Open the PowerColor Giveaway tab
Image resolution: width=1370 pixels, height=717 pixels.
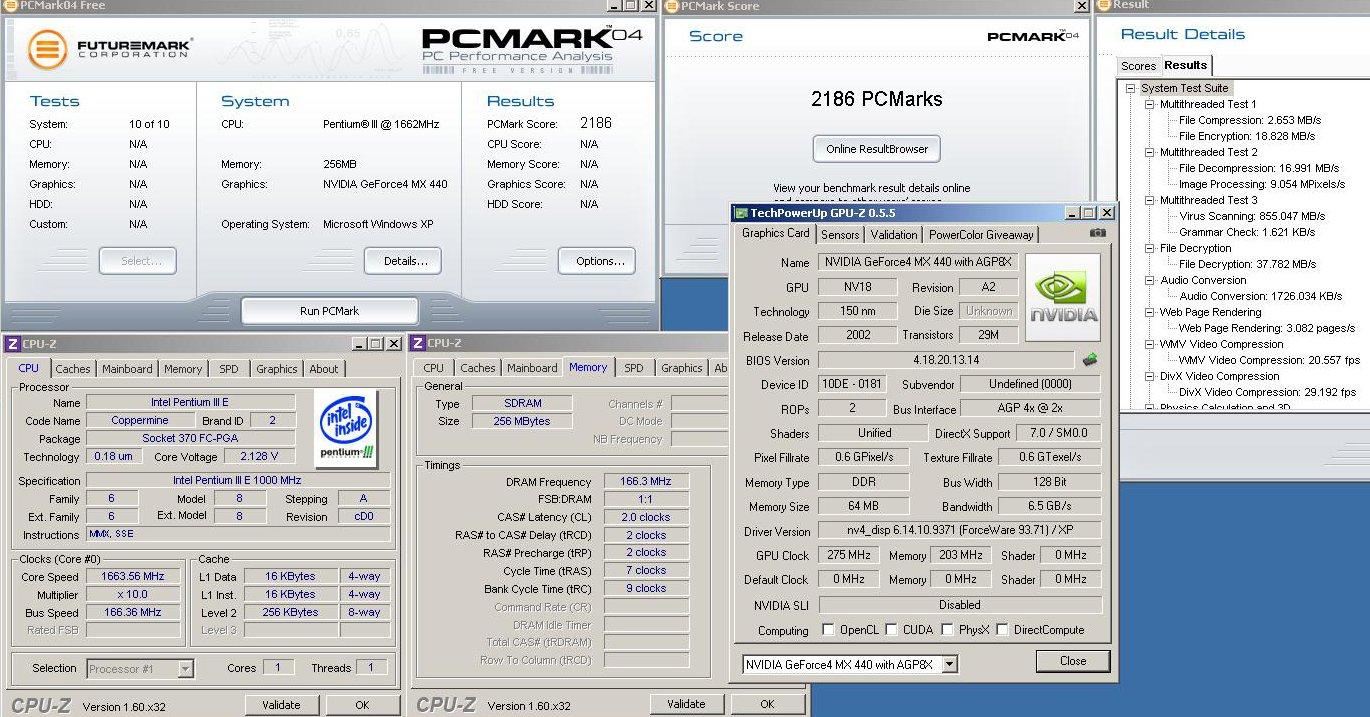click(981, 235)
